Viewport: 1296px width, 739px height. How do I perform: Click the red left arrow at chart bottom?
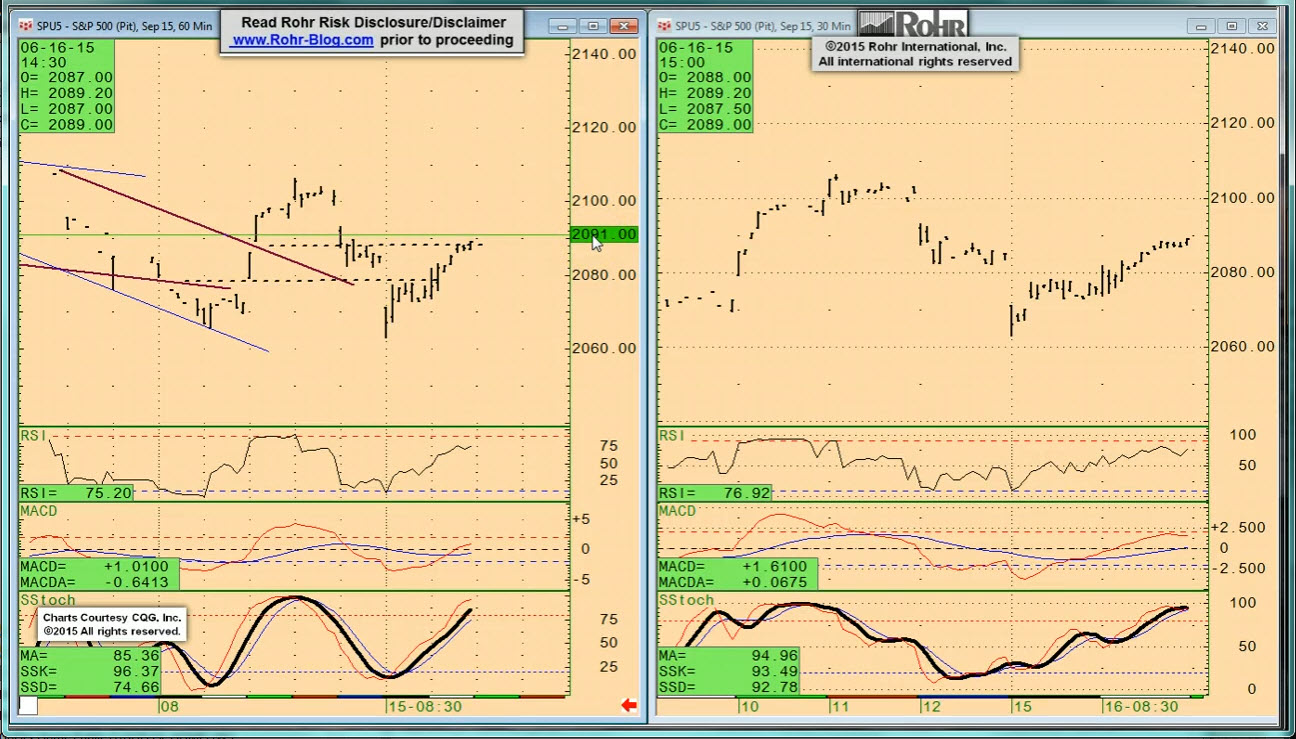(629, 705)
